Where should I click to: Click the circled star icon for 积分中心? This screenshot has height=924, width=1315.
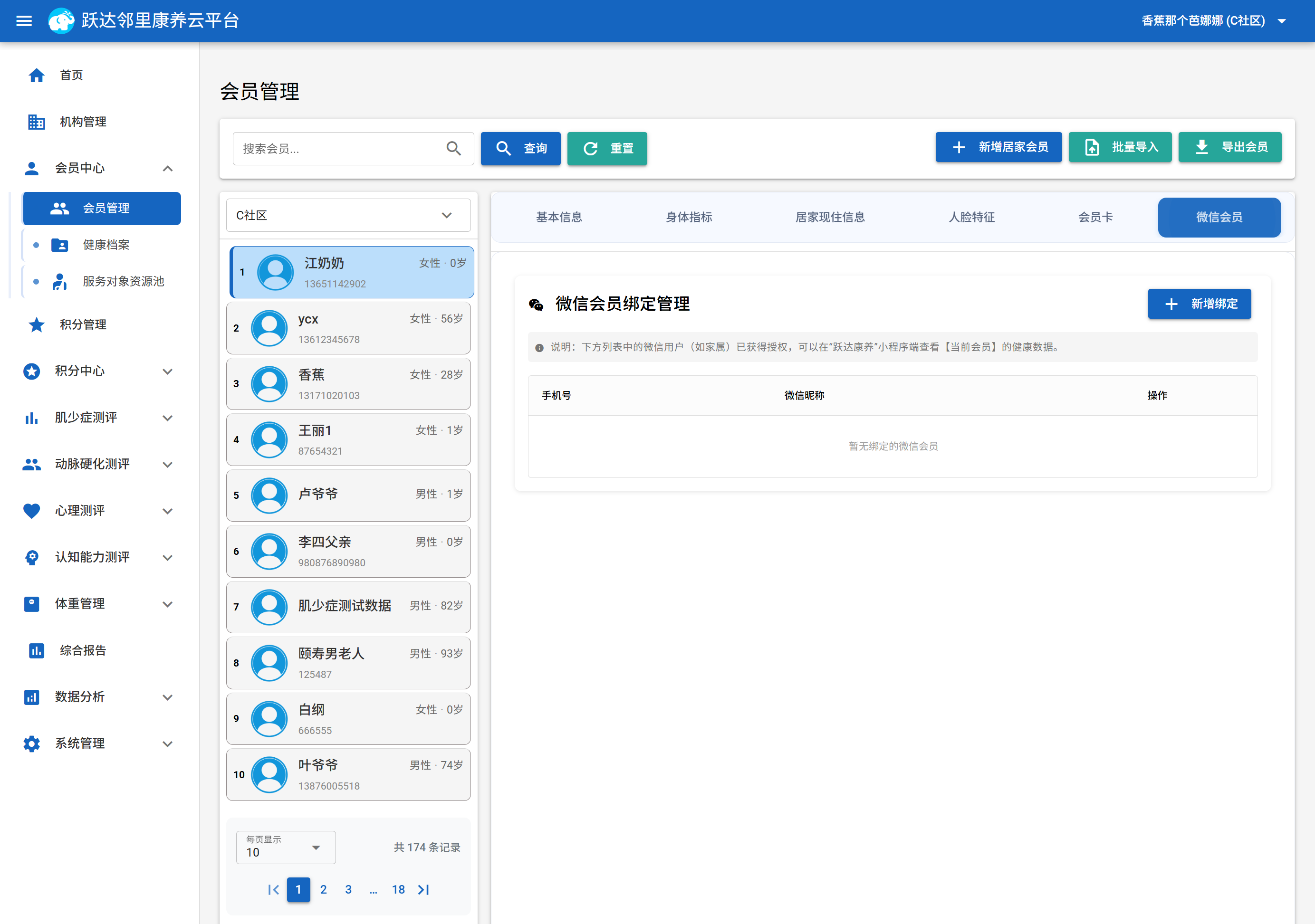click(x=31, y=371)
